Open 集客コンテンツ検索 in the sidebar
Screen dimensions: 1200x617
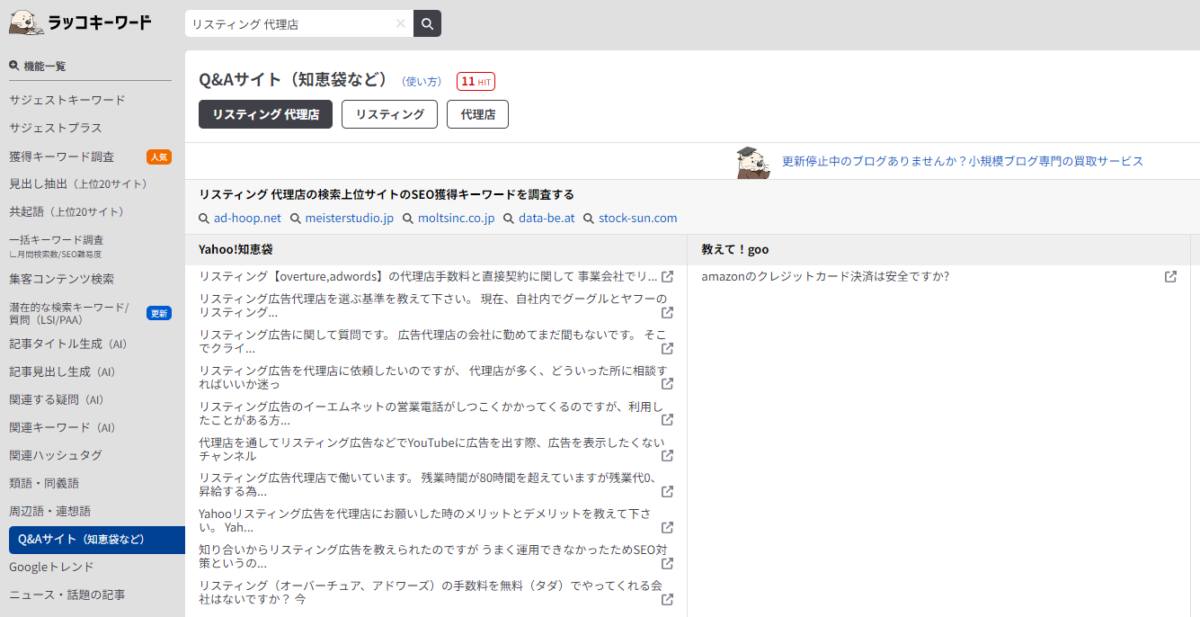(62, 279)
